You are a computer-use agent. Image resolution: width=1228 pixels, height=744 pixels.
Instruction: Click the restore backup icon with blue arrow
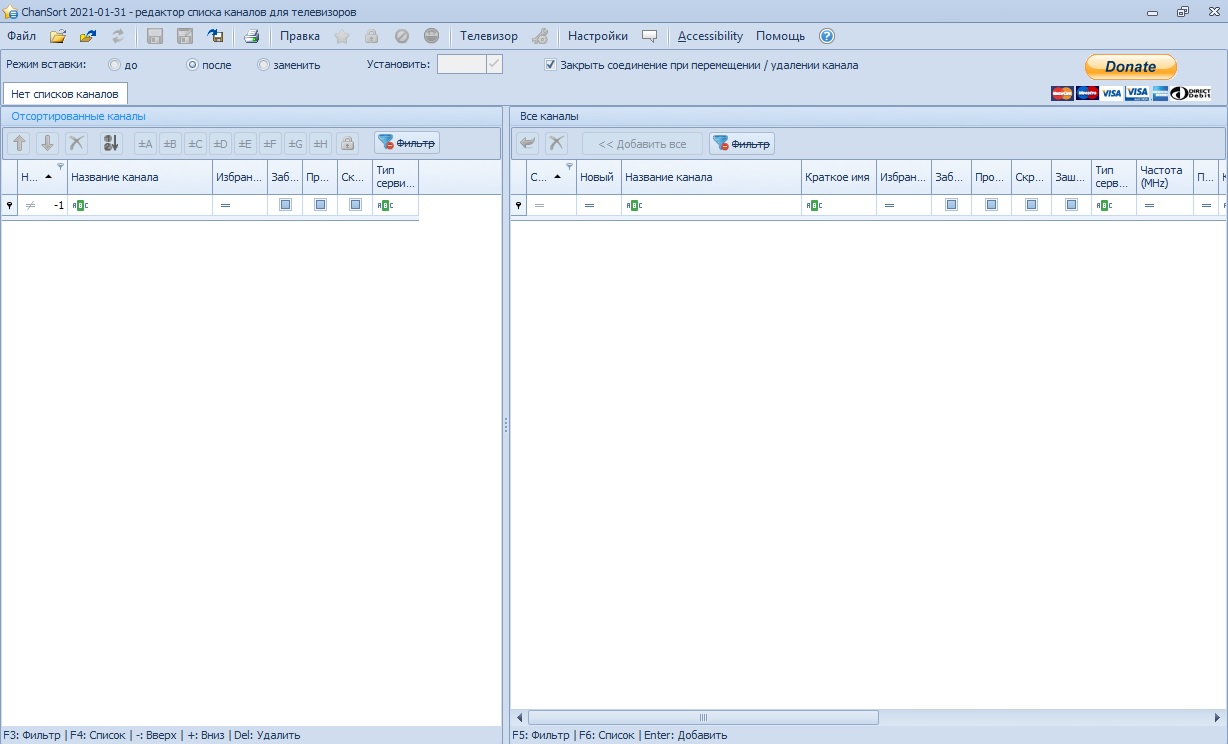(x=215, y=36)
